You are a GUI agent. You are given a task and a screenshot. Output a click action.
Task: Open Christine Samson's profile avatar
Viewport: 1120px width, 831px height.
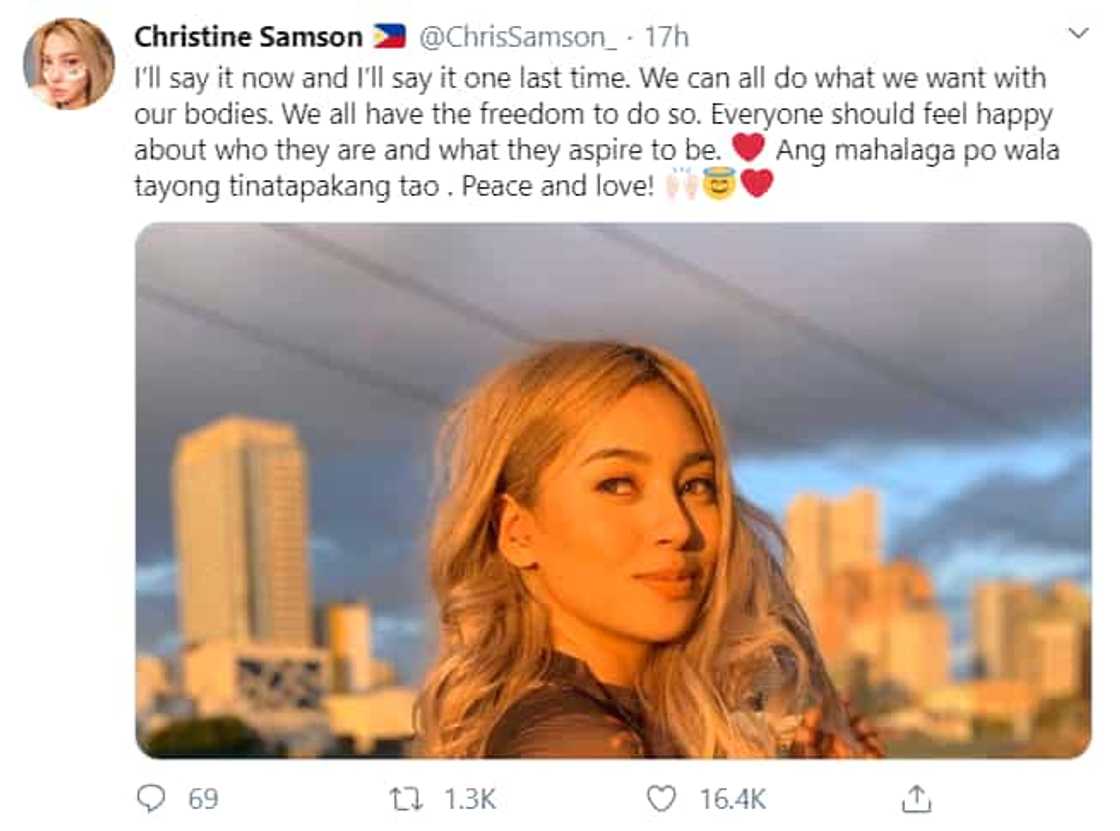pos(69,62)
